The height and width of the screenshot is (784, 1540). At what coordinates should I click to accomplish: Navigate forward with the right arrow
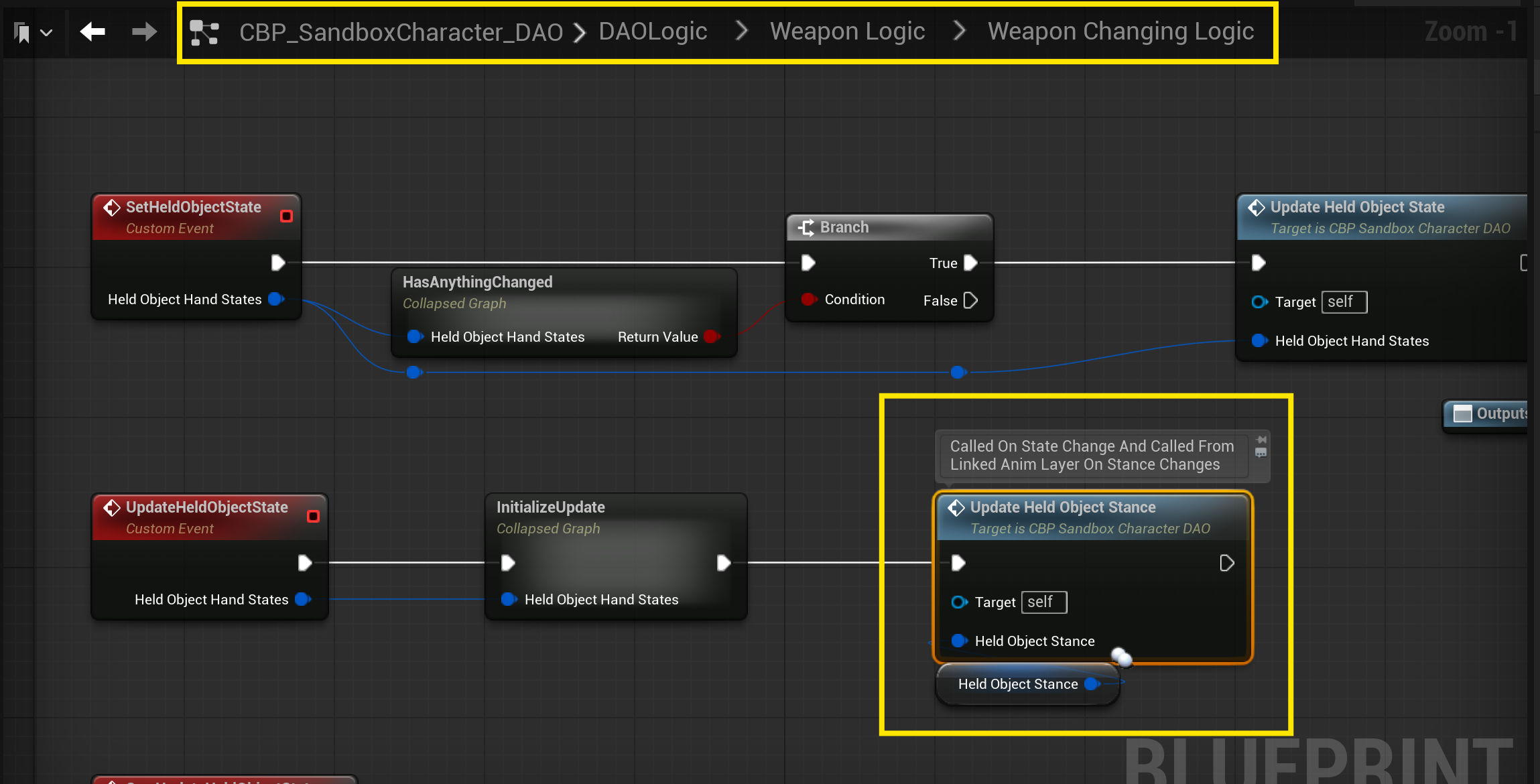144,31
